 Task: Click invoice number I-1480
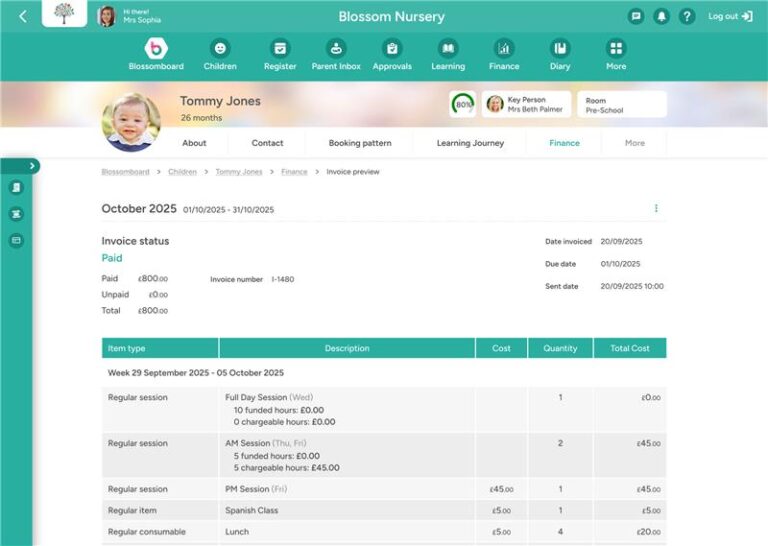coord(283,280)
